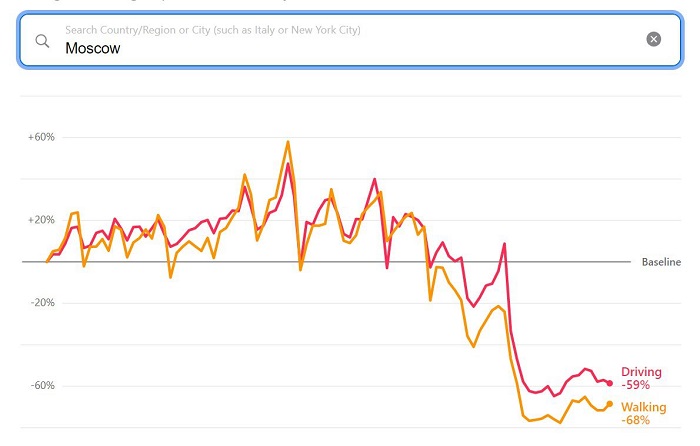Screen dimensions: 700x446
Task: Click the Baseline label
Action: pyautogui.click(x=661, y=262)
